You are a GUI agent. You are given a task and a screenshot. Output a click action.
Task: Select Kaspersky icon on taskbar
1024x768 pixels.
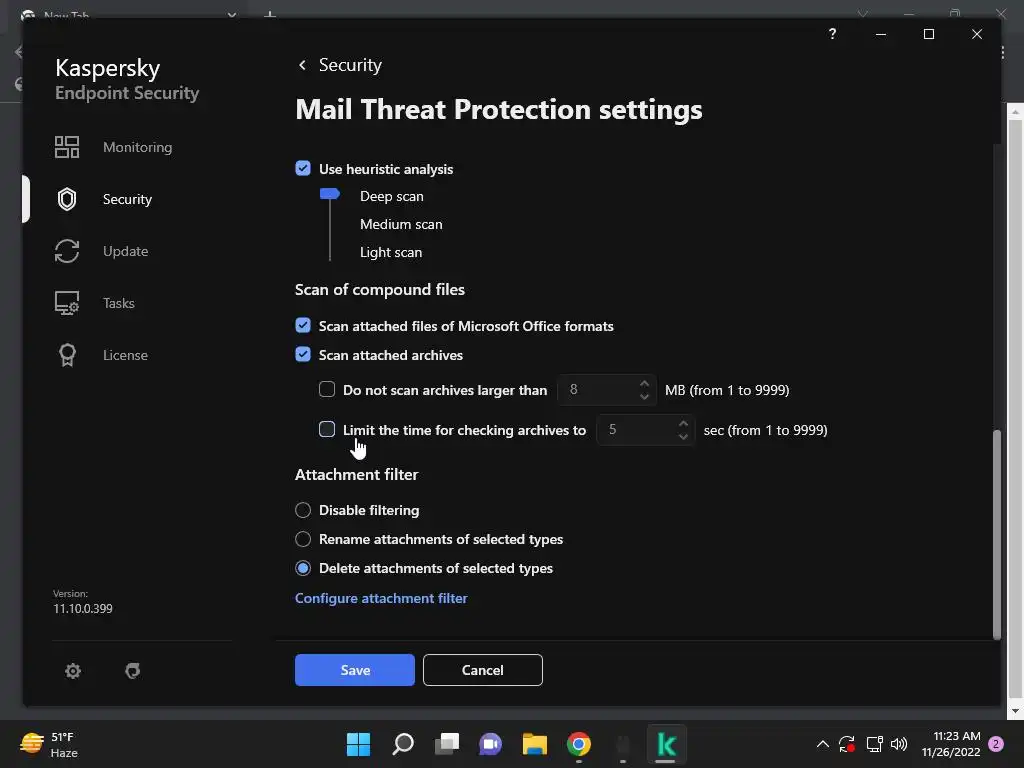(666, 744)
